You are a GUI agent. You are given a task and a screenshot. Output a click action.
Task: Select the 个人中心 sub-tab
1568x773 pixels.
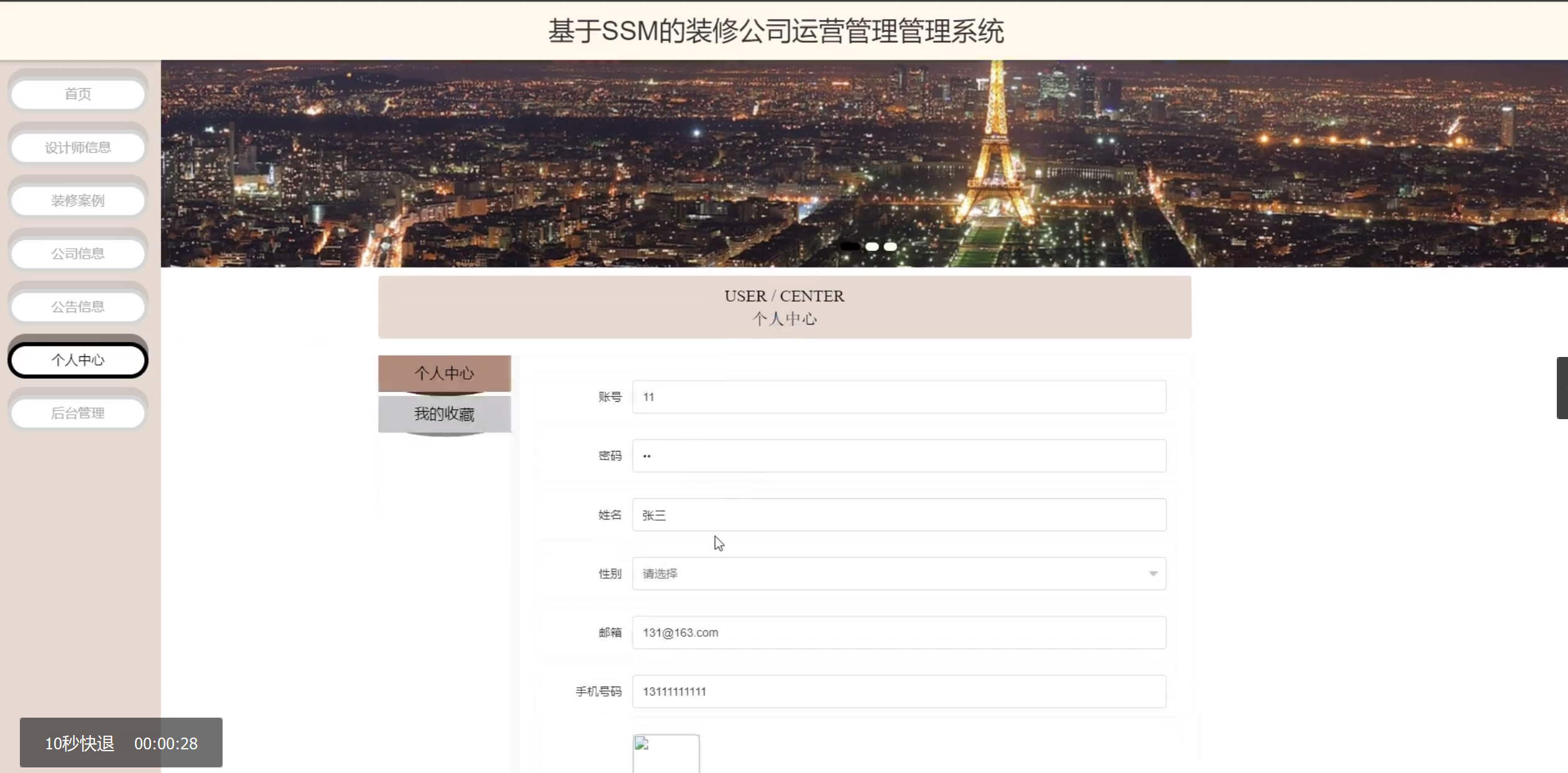[x=444, y=373]
